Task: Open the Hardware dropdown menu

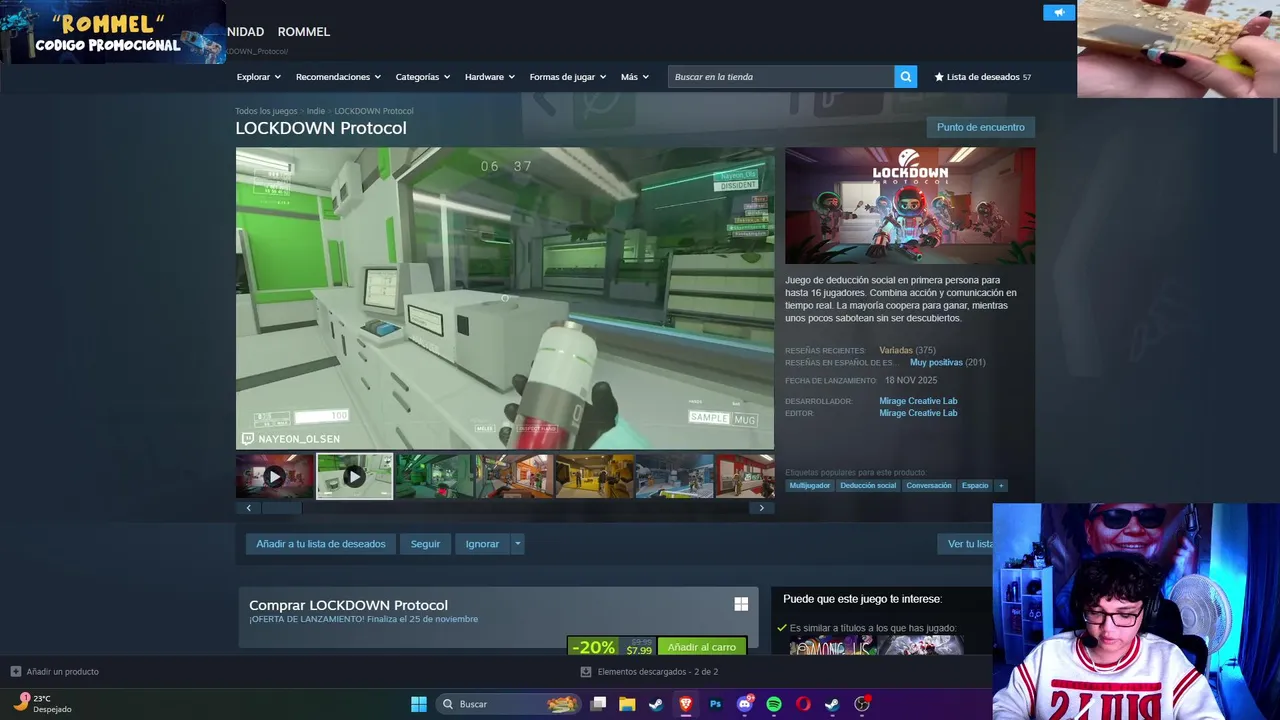Action: pyautogui.click(x=490, y=77)
